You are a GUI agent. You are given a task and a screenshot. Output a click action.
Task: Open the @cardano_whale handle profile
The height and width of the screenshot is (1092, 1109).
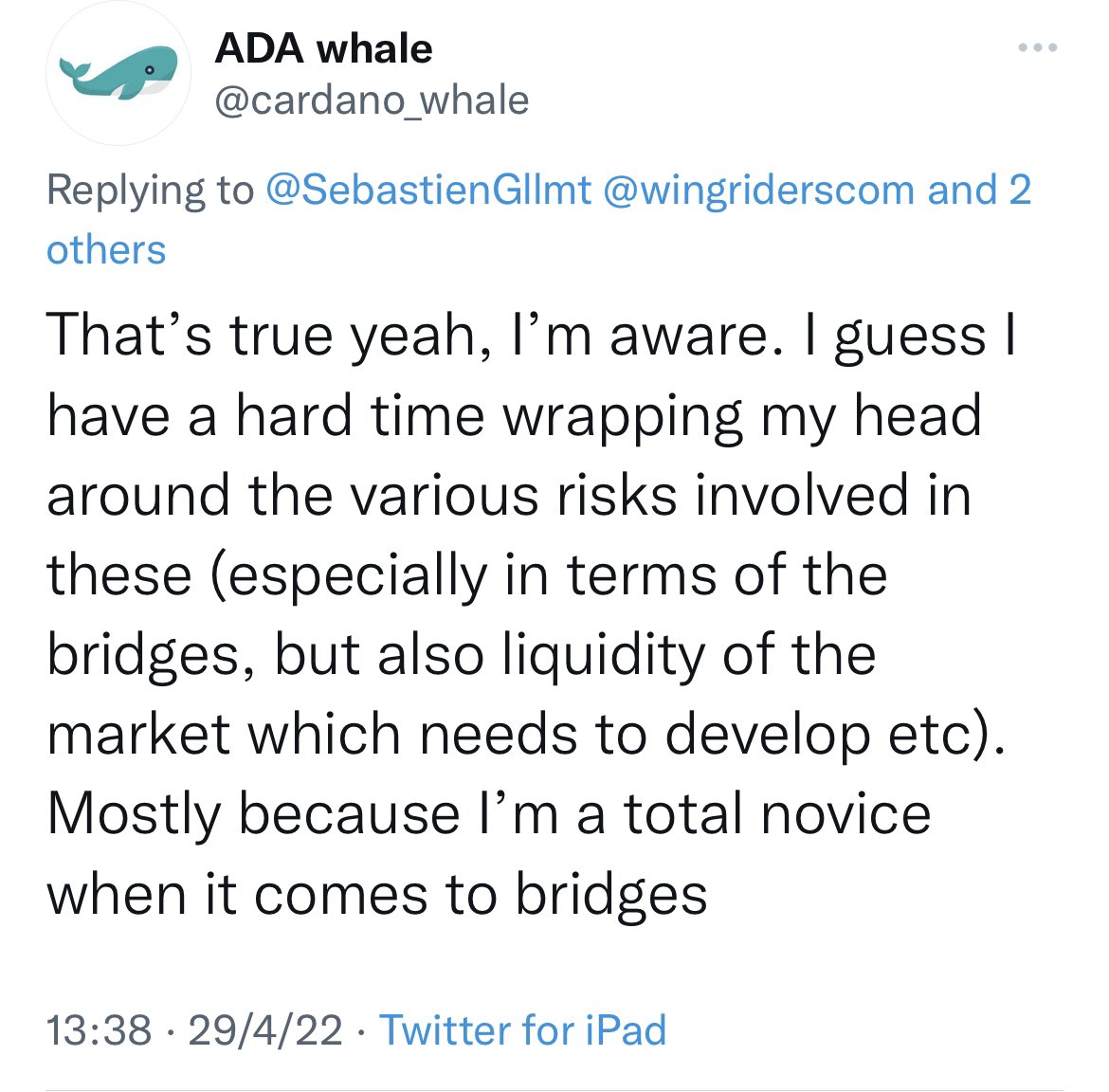pos(372,100)
